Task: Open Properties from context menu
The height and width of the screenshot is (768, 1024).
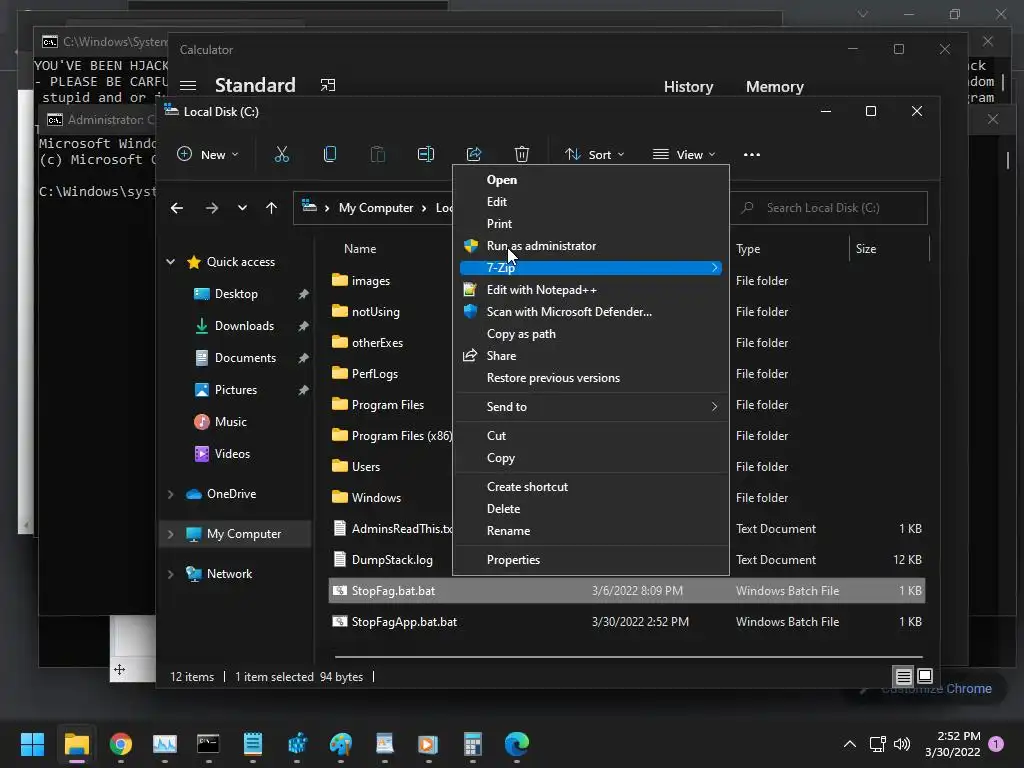Action: click(x=591, y=560)
